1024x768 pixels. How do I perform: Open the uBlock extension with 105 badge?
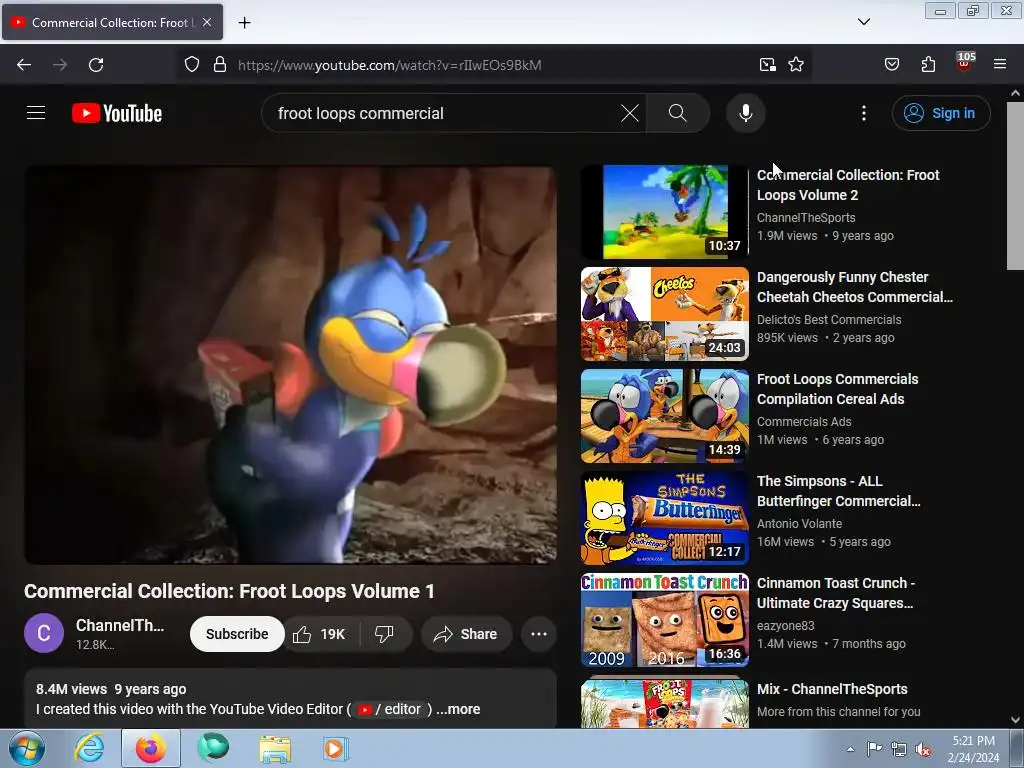coord(965,63)
